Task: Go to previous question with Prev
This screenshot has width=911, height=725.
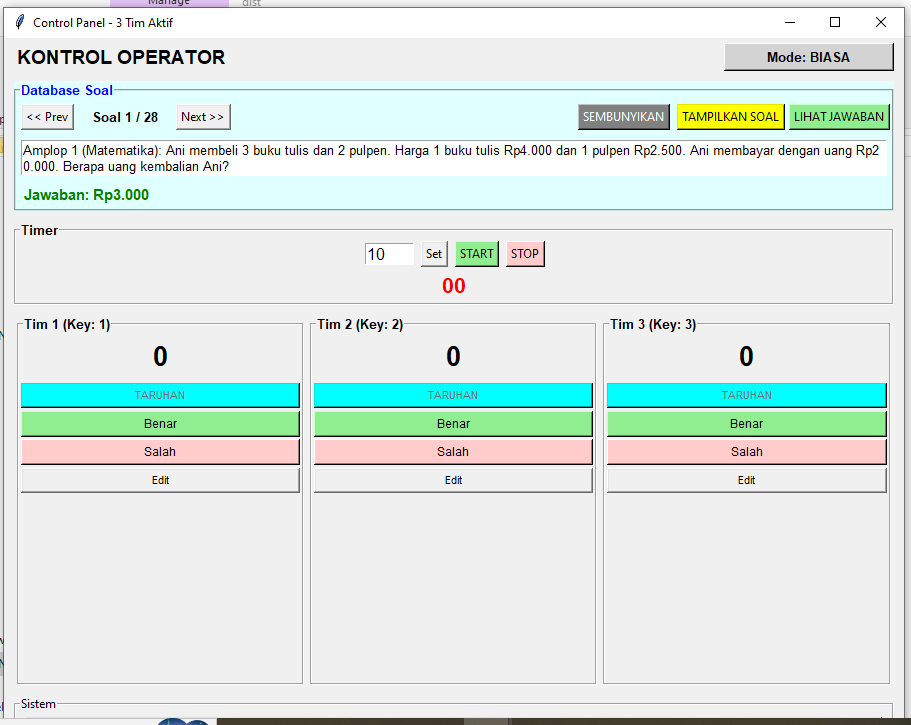Action: pyautogui.click(x=48, y=117)
